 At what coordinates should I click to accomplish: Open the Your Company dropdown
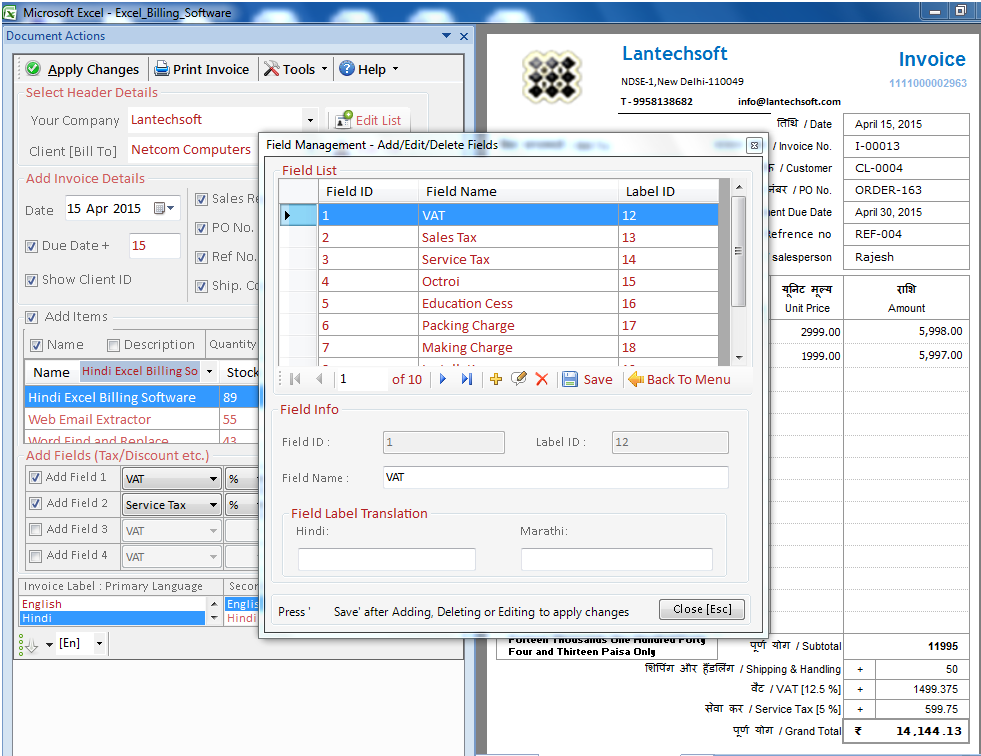310,120
